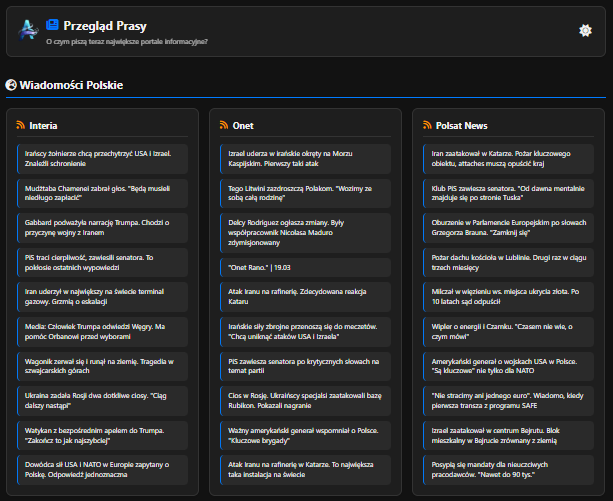Click the RSS icon next to Onet
Viewport: 613px width, 501px height.
click(x=225, y=126)
